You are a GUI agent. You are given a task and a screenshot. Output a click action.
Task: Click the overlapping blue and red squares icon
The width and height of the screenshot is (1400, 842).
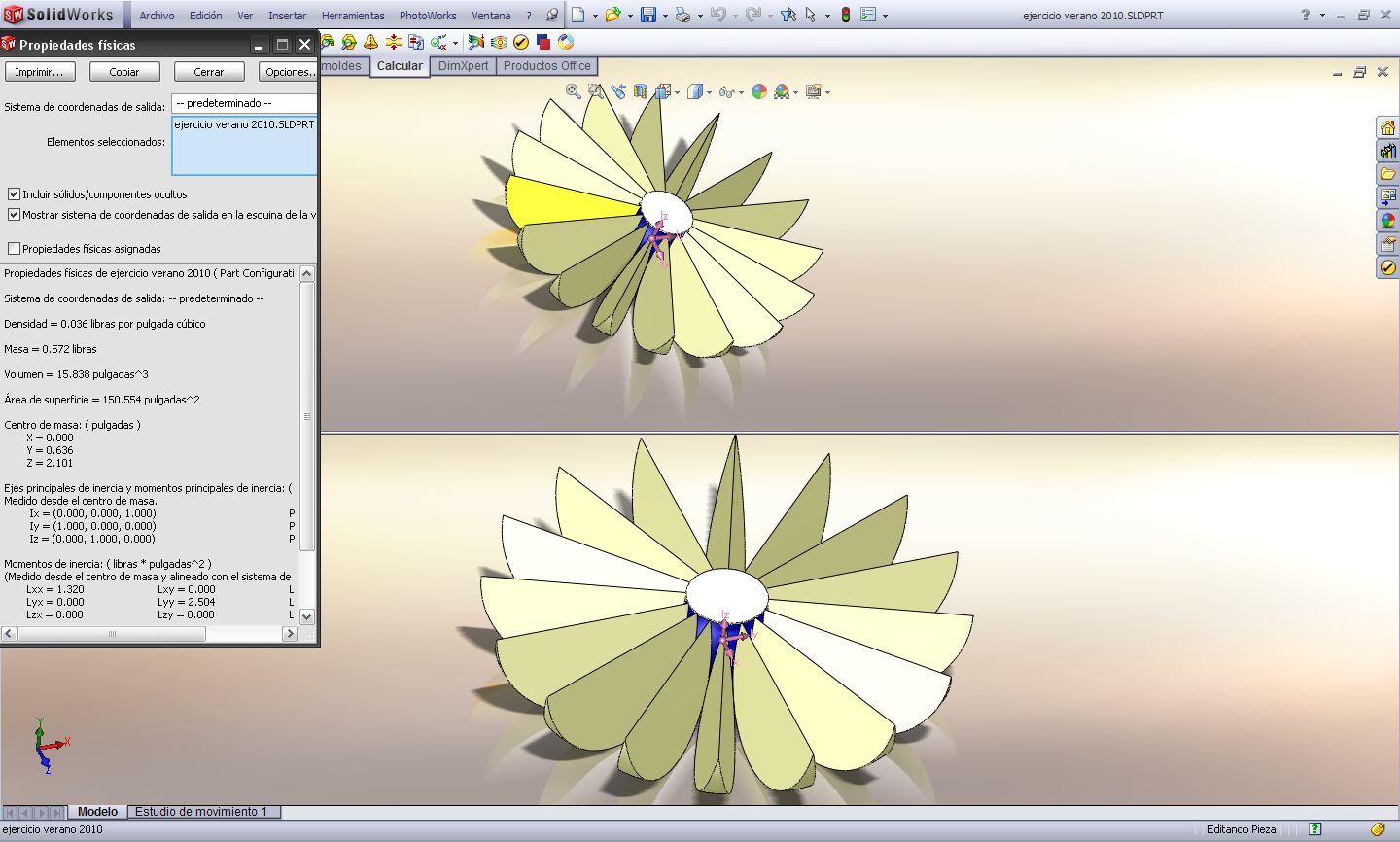pos(543,42)
